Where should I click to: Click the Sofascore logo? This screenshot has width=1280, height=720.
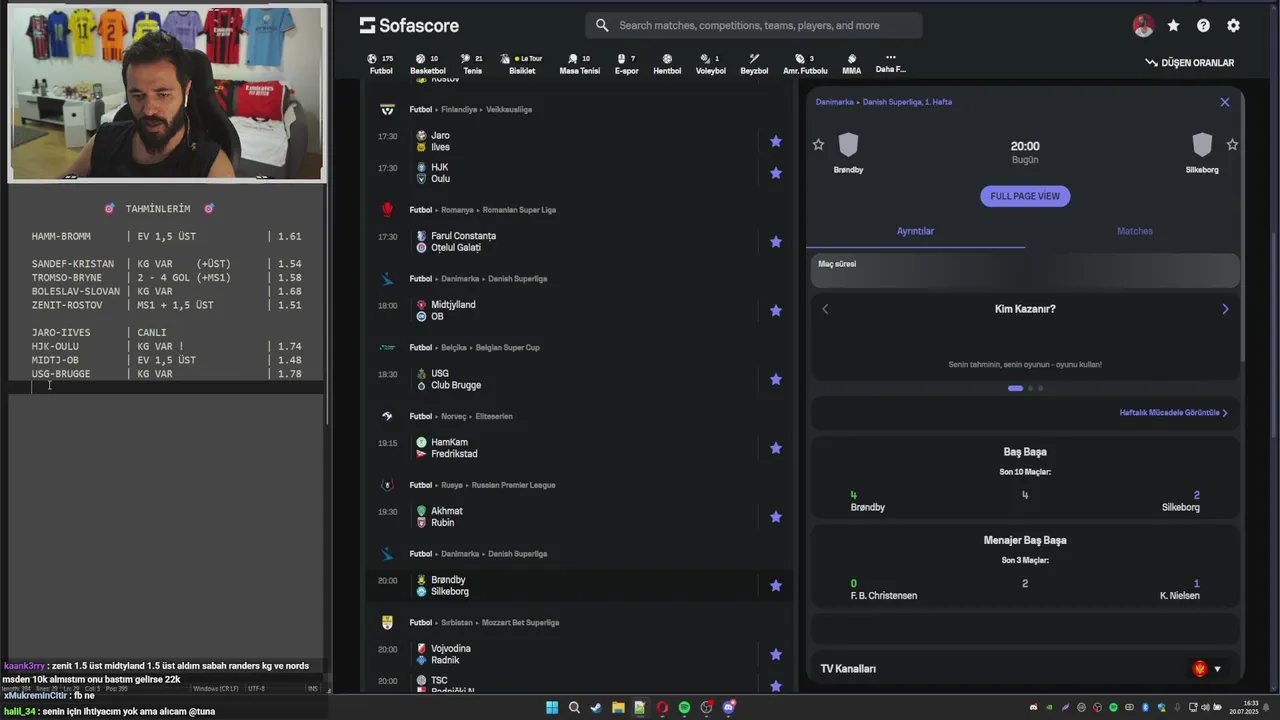tap(409, 25)
